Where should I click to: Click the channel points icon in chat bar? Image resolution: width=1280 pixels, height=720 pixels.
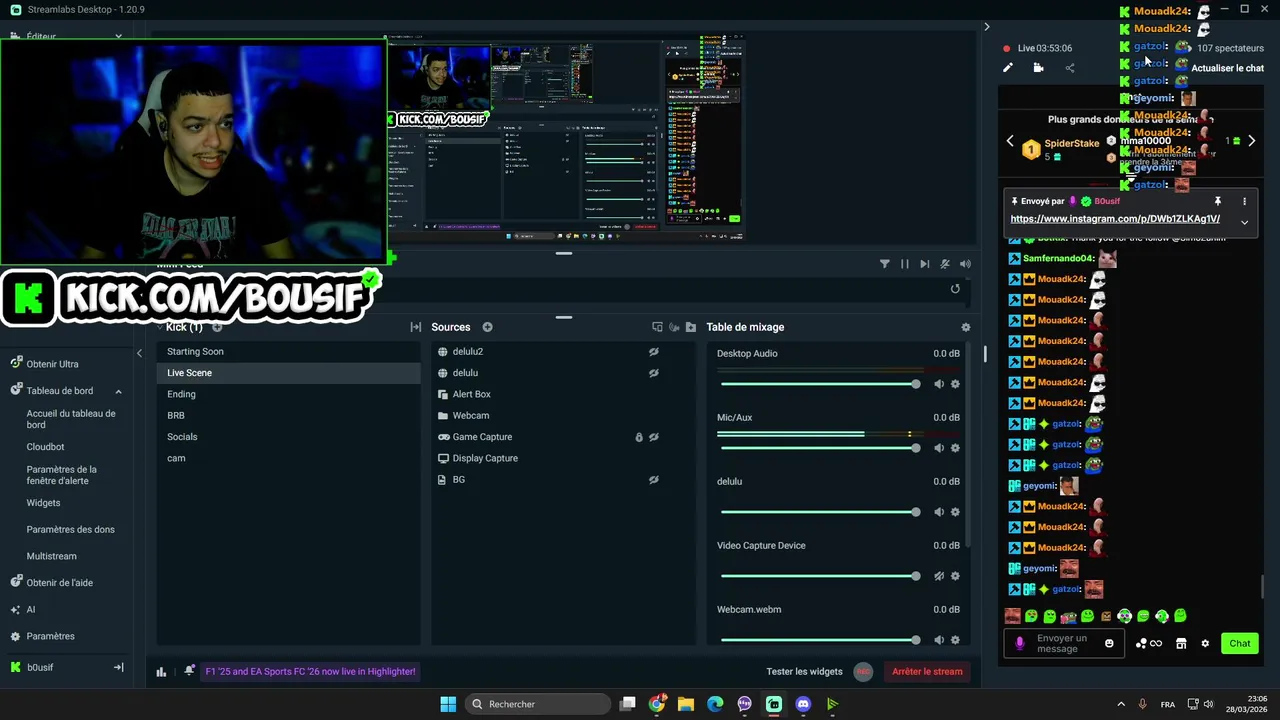[x=1148, y=643]
